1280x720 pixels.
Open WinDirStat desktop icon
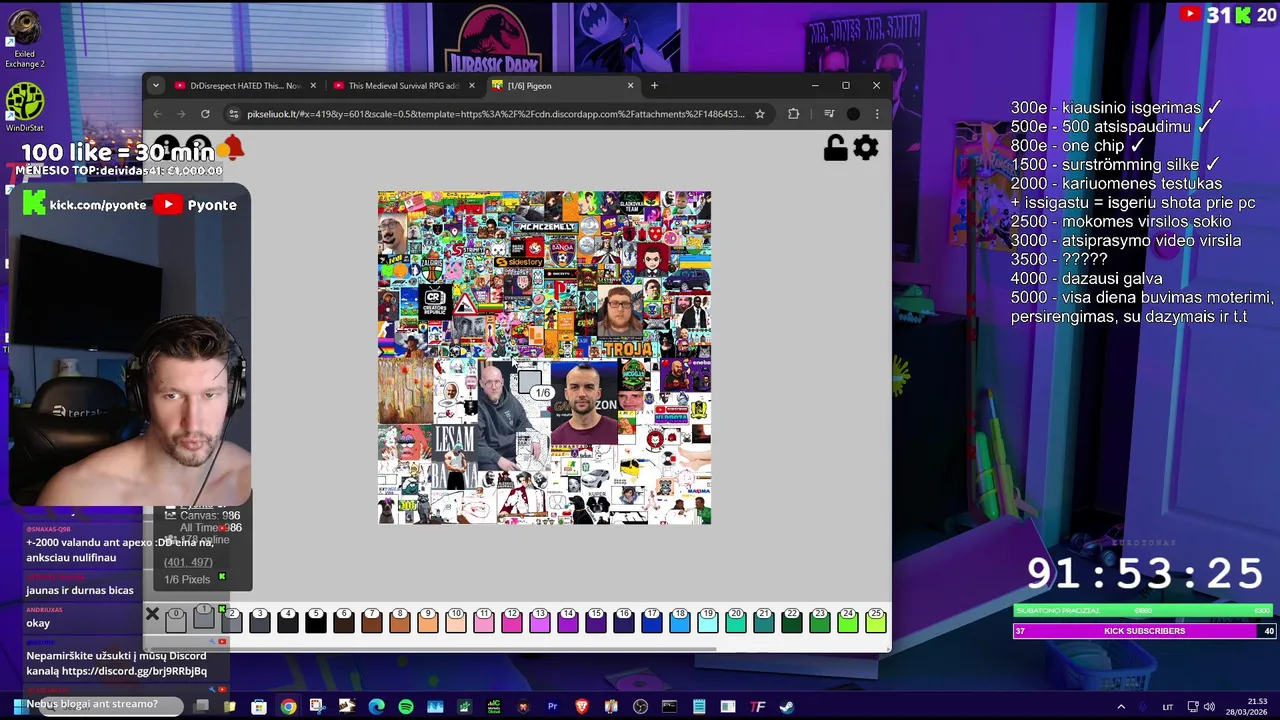point(25,108)
